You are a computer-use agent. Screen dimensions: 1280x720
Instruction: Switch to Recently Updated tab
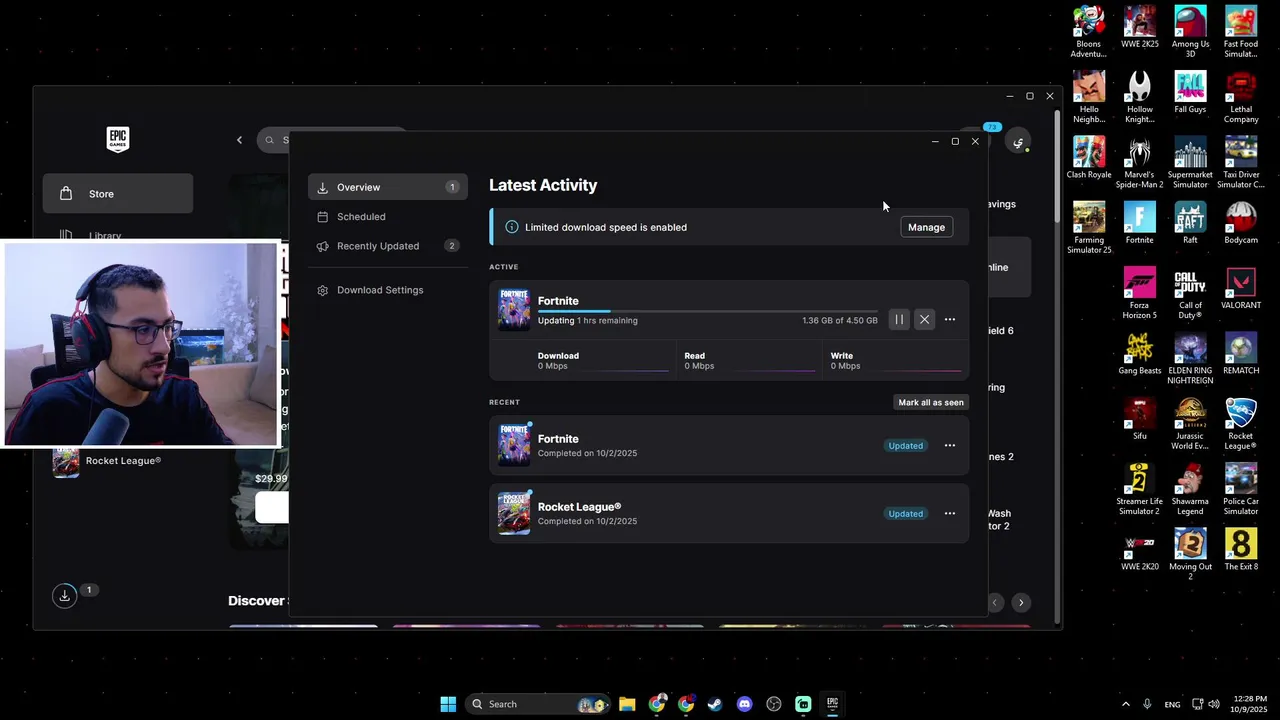388,246
